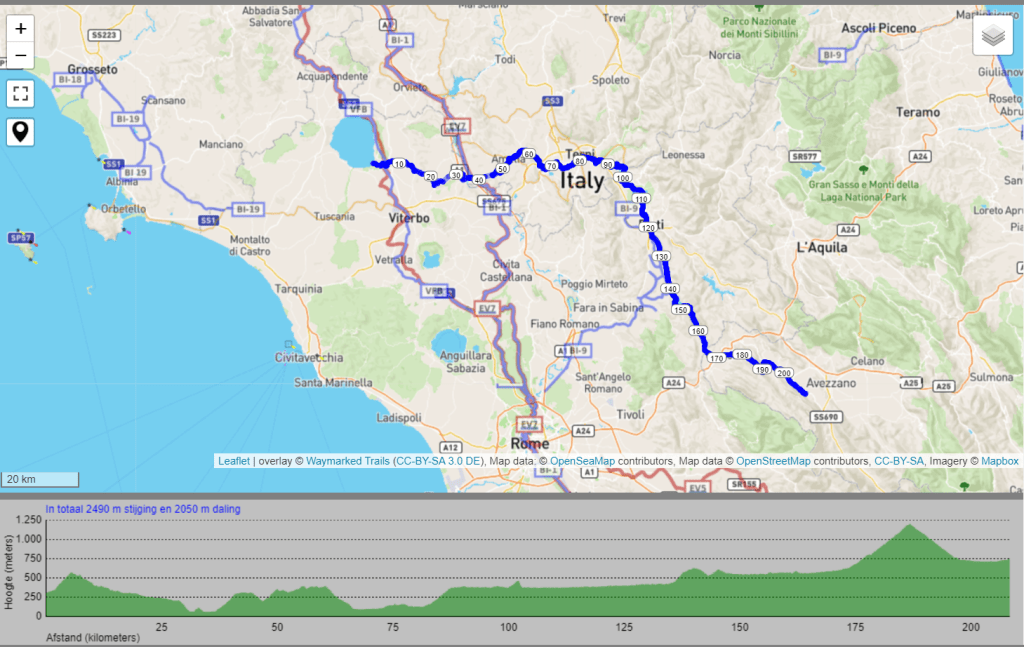Click the kilometer 130 route marker
The height and width of the screenshot is (647, 1024).
point(659,257)
